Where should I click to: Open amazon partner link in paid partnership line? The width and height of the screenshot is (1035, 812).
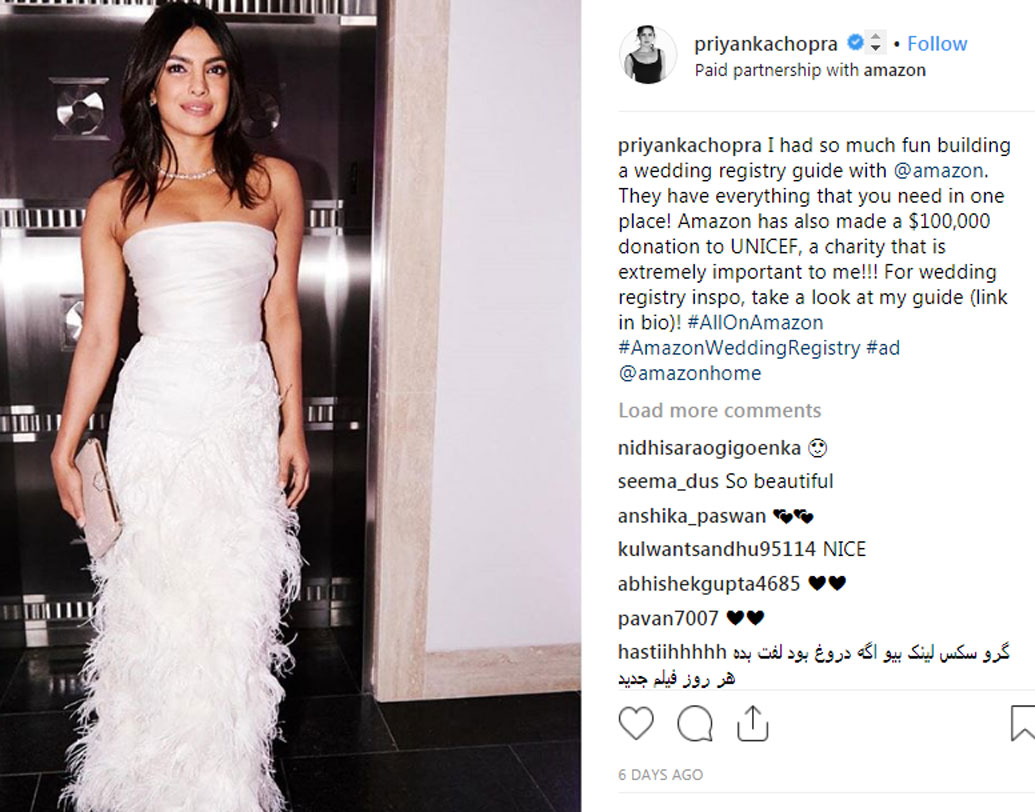pos(894,70)
